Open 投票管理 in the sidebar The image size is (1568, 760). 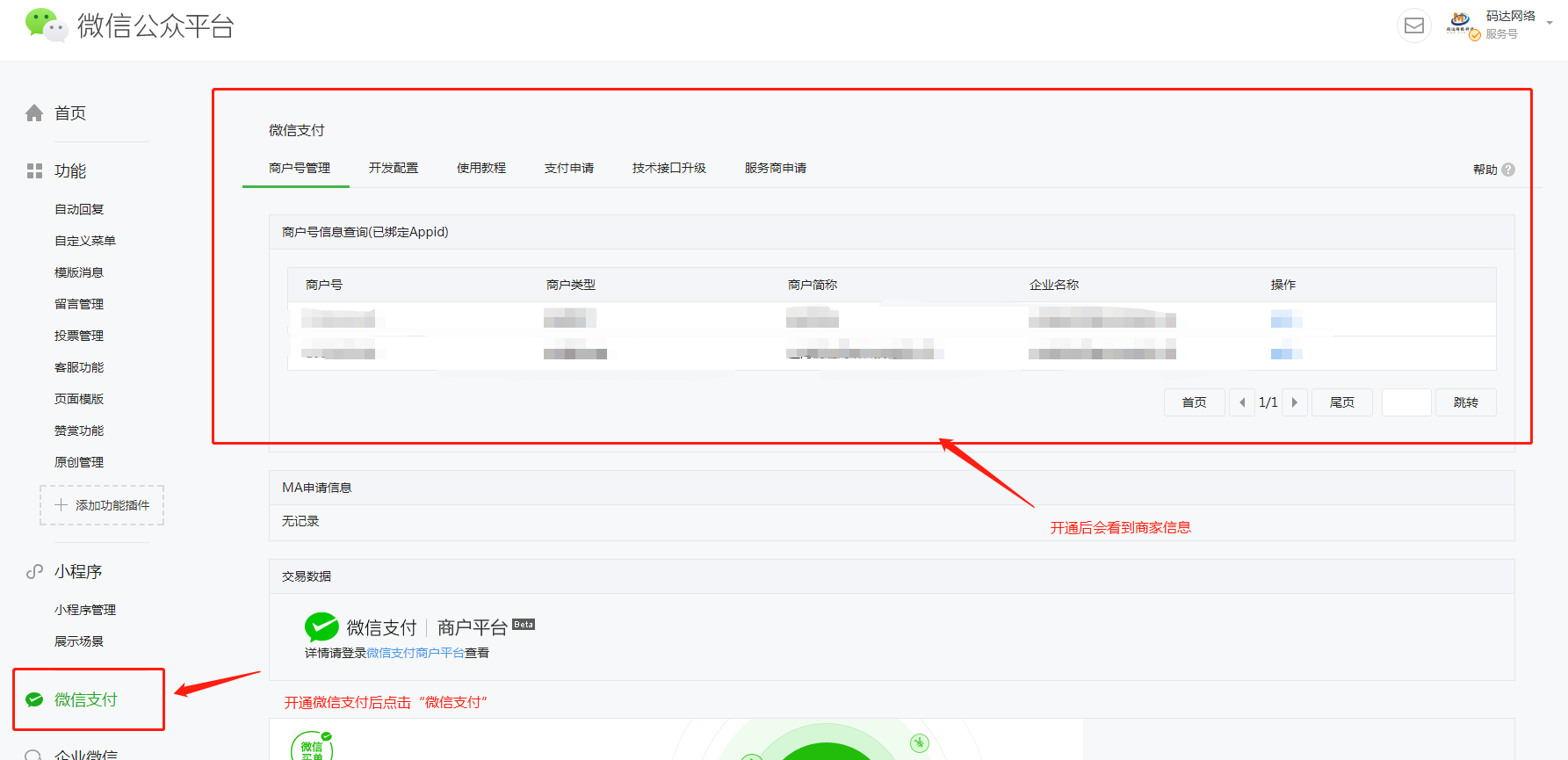pos(79,336)
